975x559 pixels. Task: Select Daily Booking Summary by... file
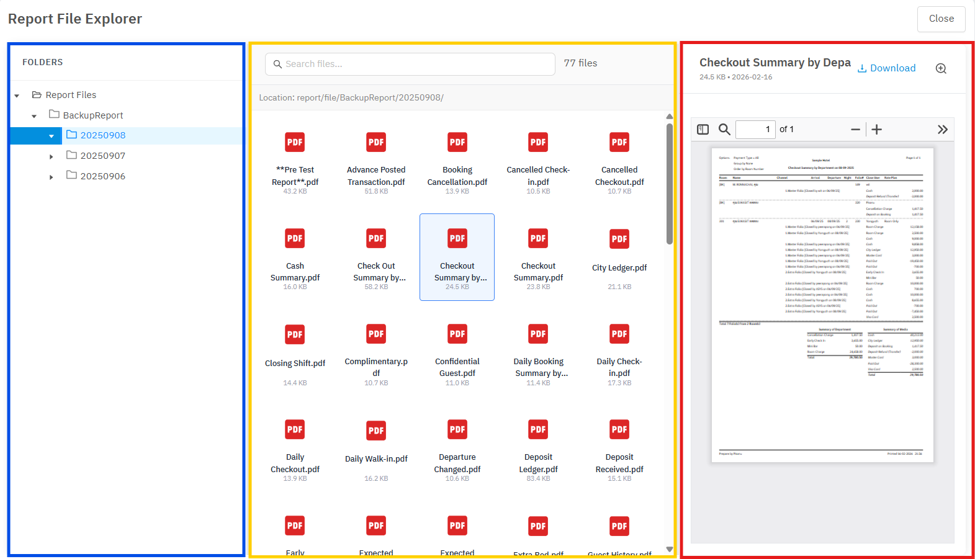pos(538,353)
